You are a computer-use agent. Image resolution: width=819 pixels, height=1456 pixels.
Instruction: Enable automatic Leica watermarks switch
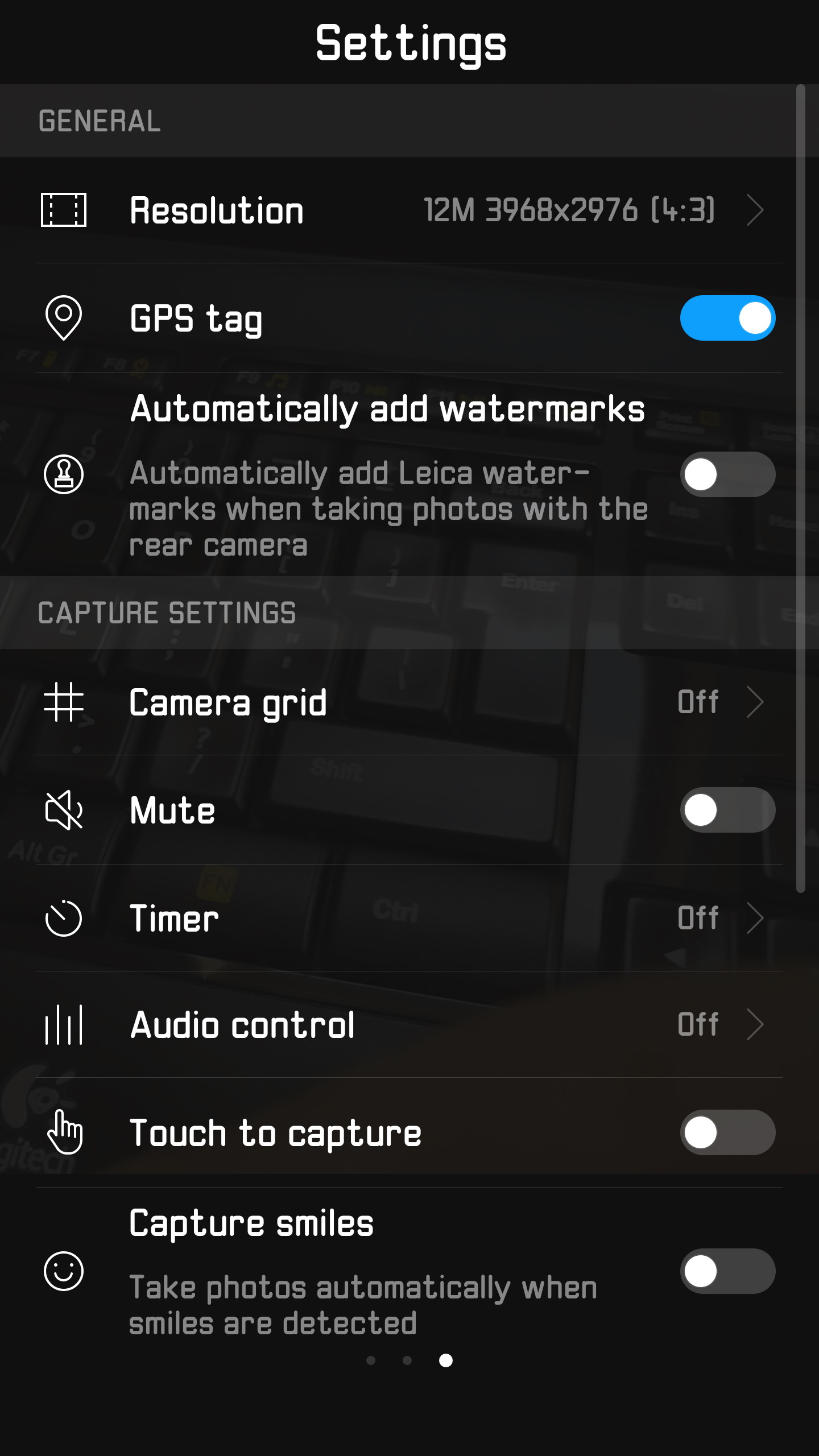(727, 474)
